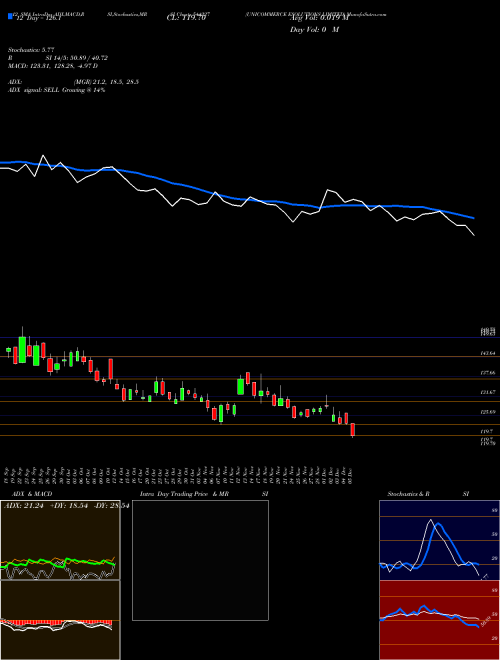Click the last red candlestick on 05 Dec
This screenshot has width=500, height=660.
click(x=353, y=430)
